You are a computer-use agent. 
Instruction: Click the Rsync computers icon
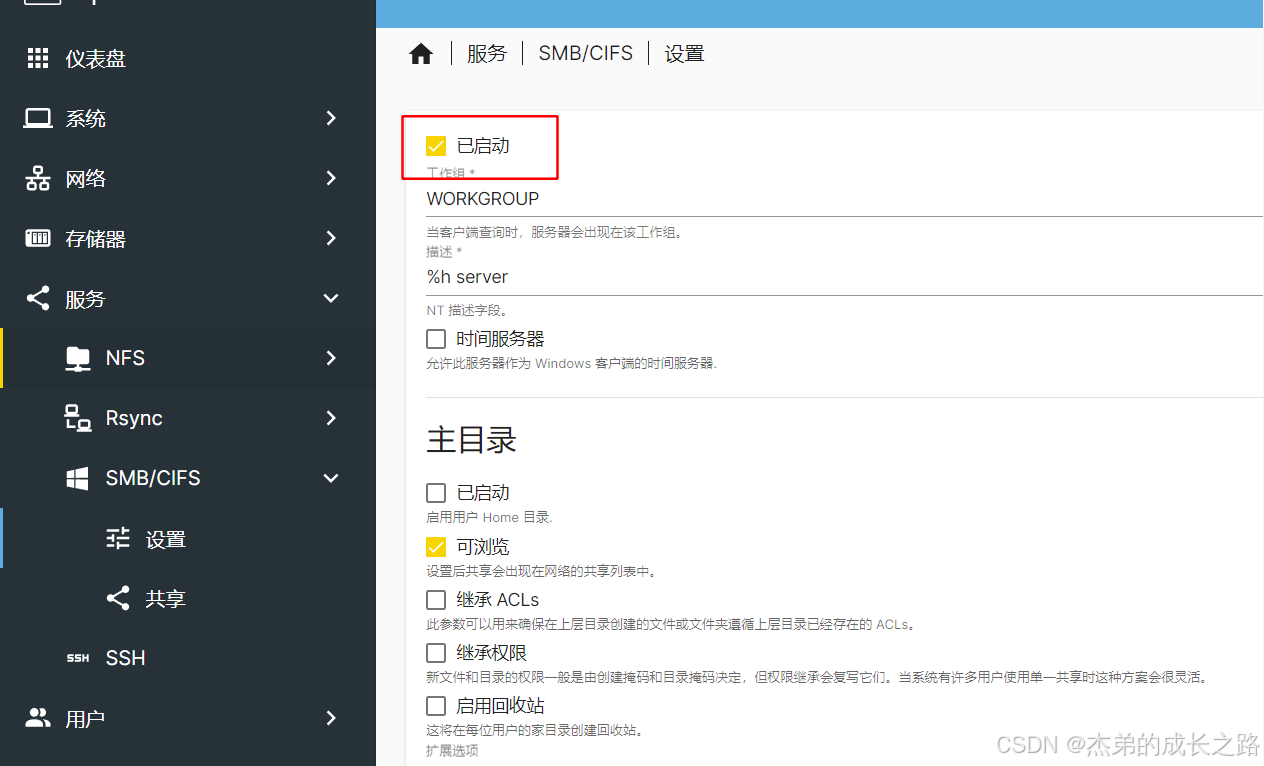pos(78,418)
